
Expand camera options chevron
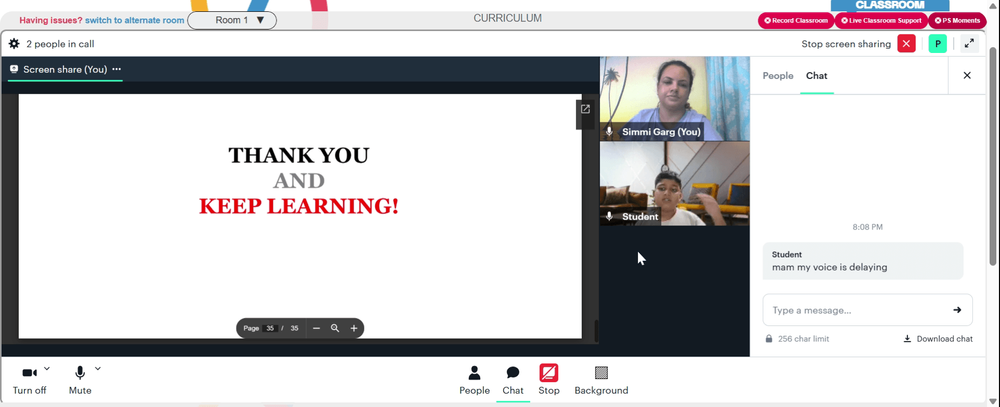[x=47, y=368]
